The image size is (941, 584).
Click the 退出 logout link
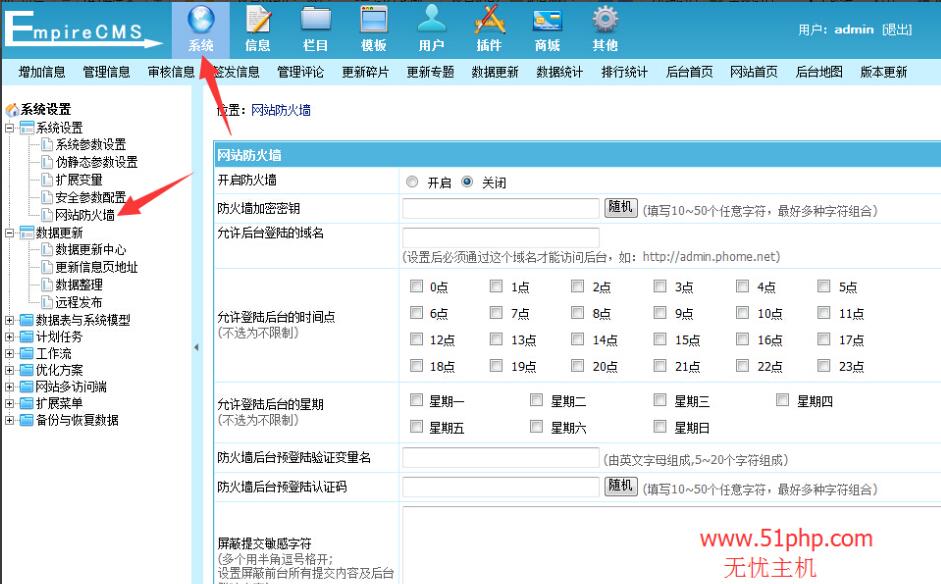897,30
